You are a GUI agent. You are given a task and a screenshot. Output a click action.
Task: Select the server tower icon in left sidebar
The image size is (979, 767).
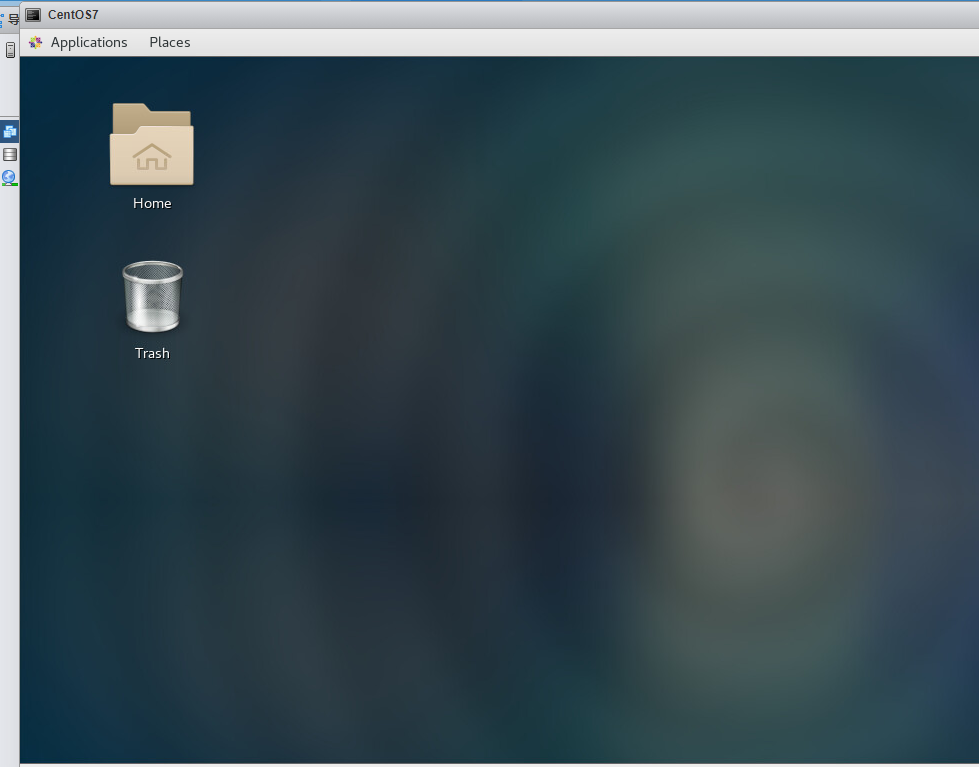tap(10, 50)
